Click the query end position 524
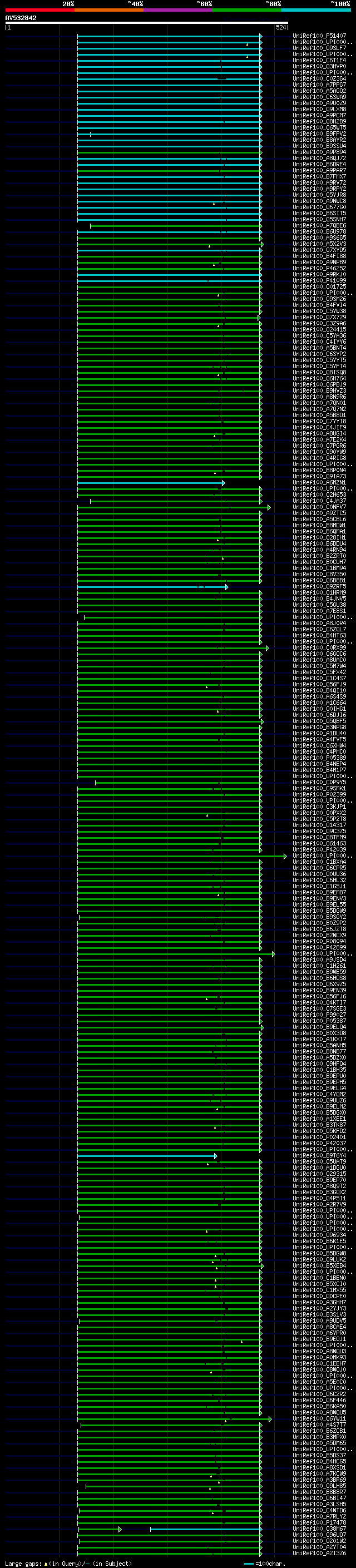The image size is (356, 1568). point(280,27)
